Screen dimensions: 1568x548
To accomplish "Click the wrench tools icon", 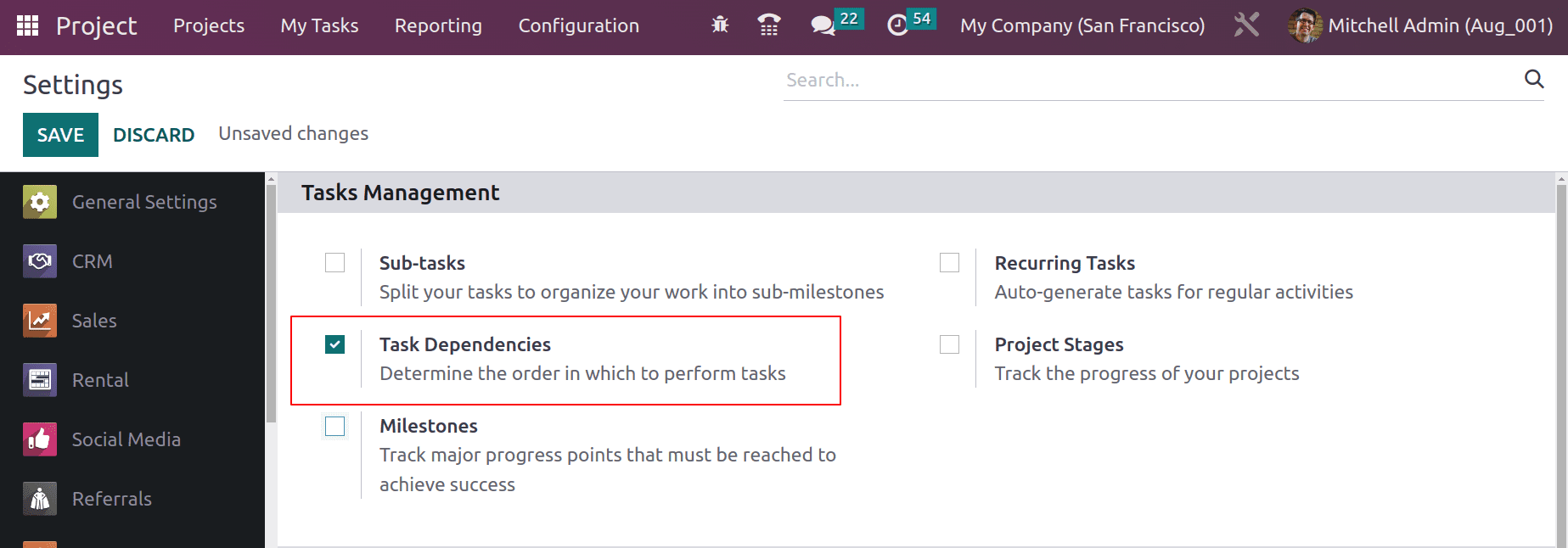I will (x=1246, y=25).
